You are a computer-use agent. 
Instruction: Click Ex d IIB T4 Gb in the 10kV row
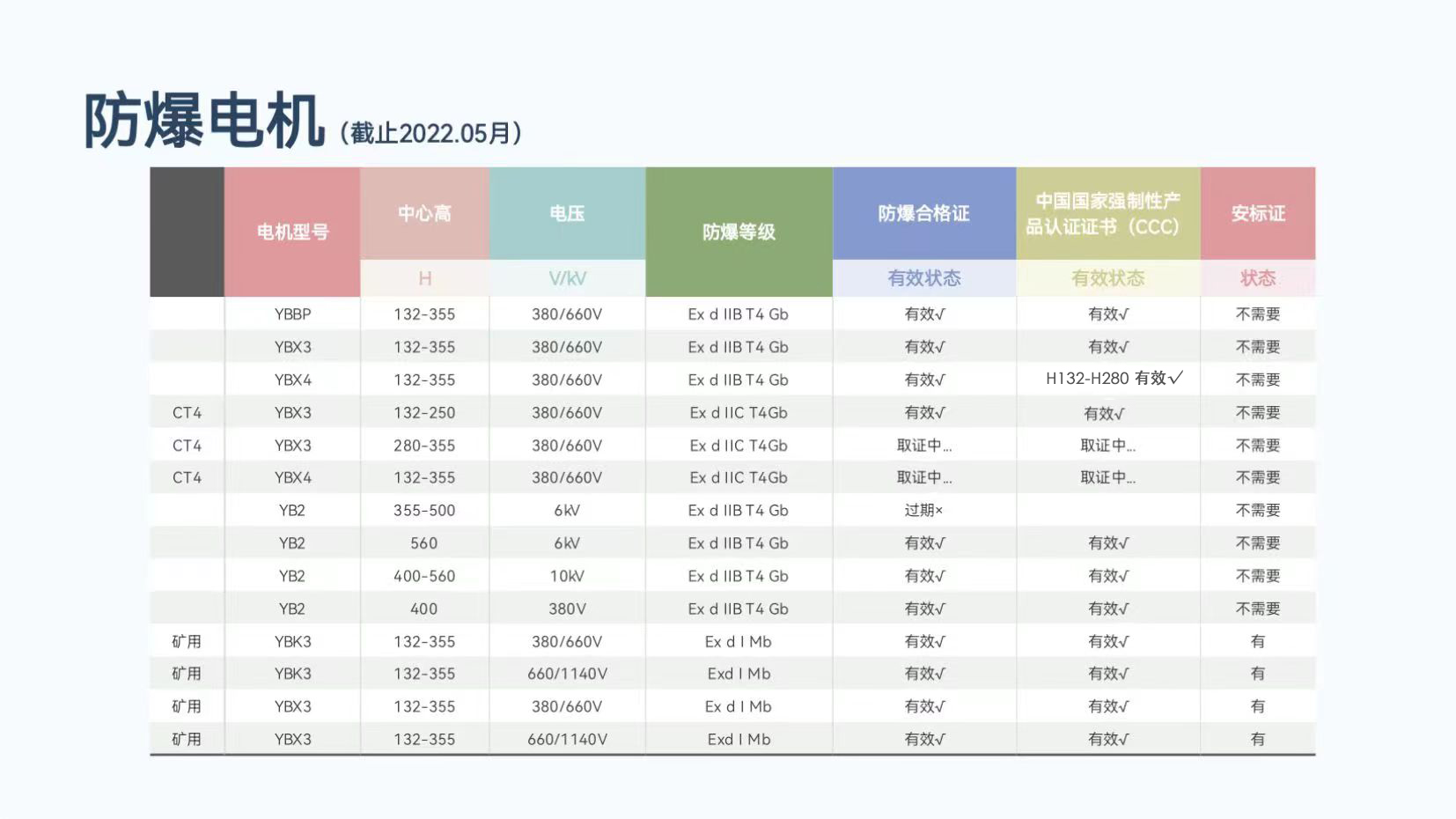point(739,576)
